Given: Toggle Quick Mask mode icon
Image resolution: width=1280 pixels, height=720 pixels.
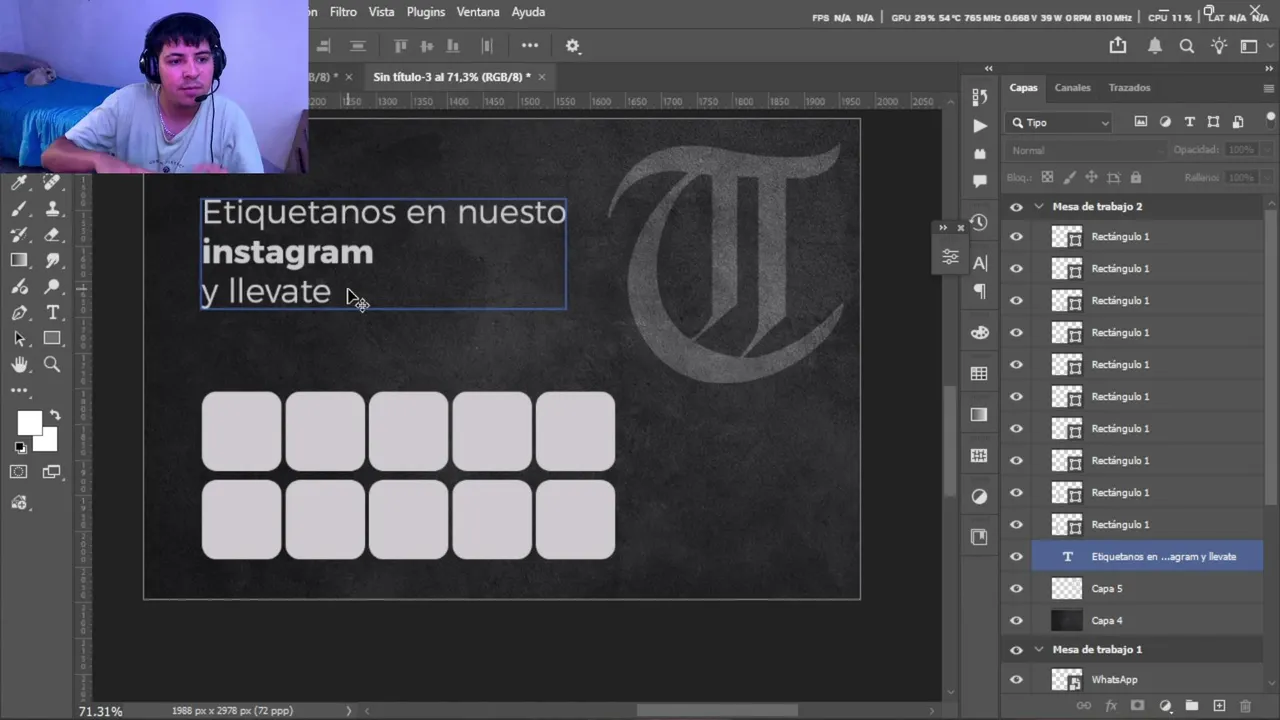Looking at the screenshot, I should pos(19,472).
